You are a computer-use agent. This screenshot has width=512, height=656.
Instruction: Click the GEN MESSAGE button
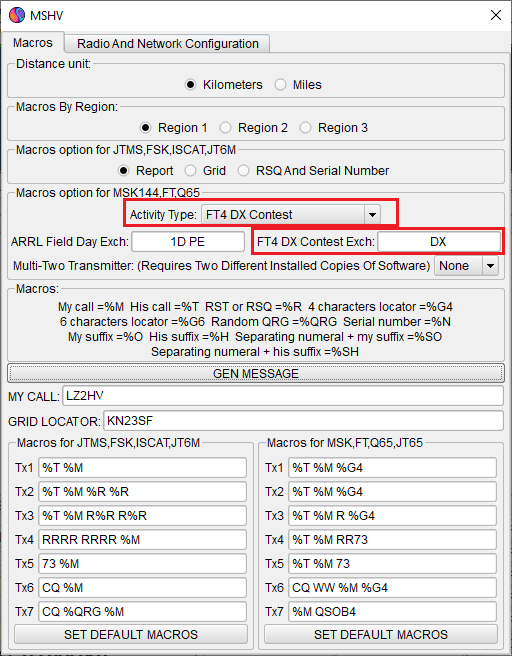pos(256,373)
